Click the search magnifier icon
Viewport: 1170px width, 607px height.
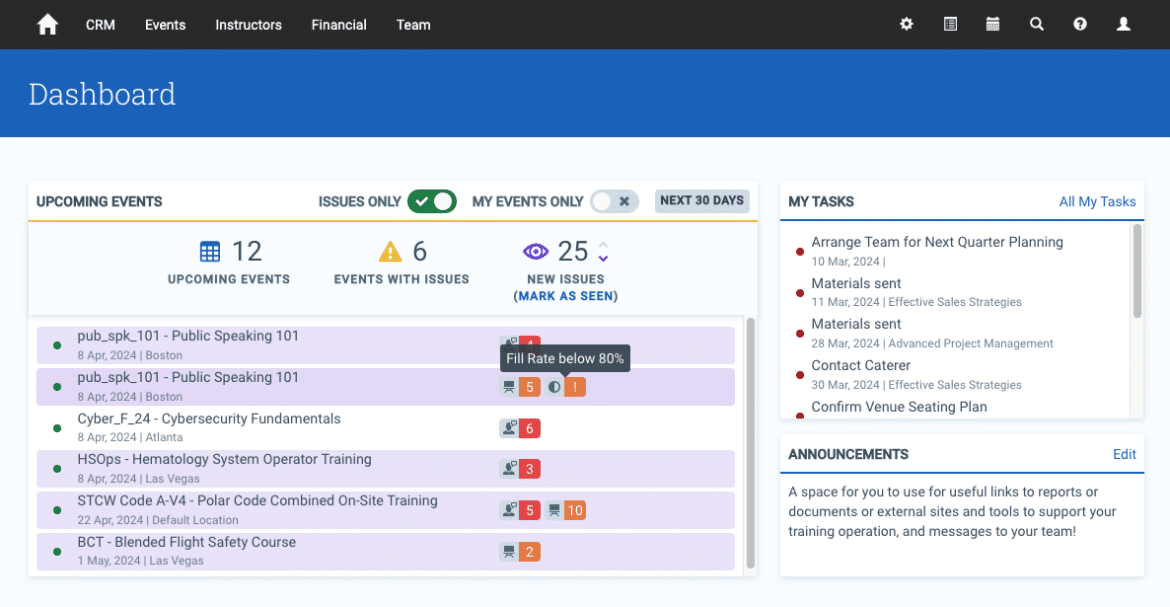coord(1036,23)
